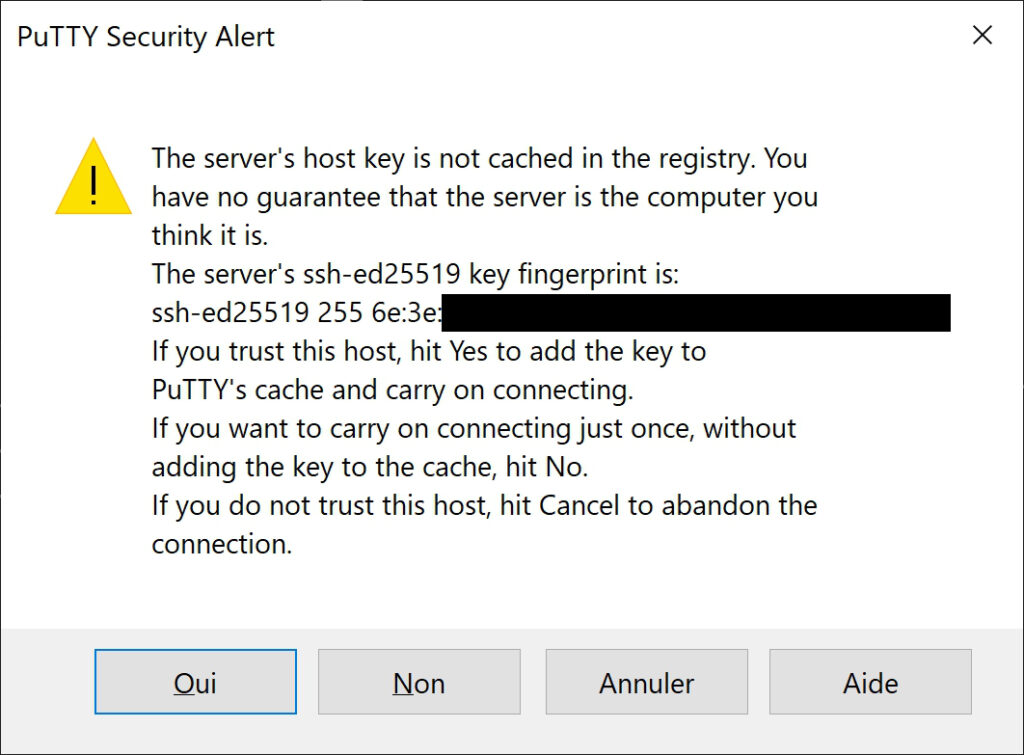Click the PuTTY Security Alert title text
1024x755 pixels.
[146, 37]
